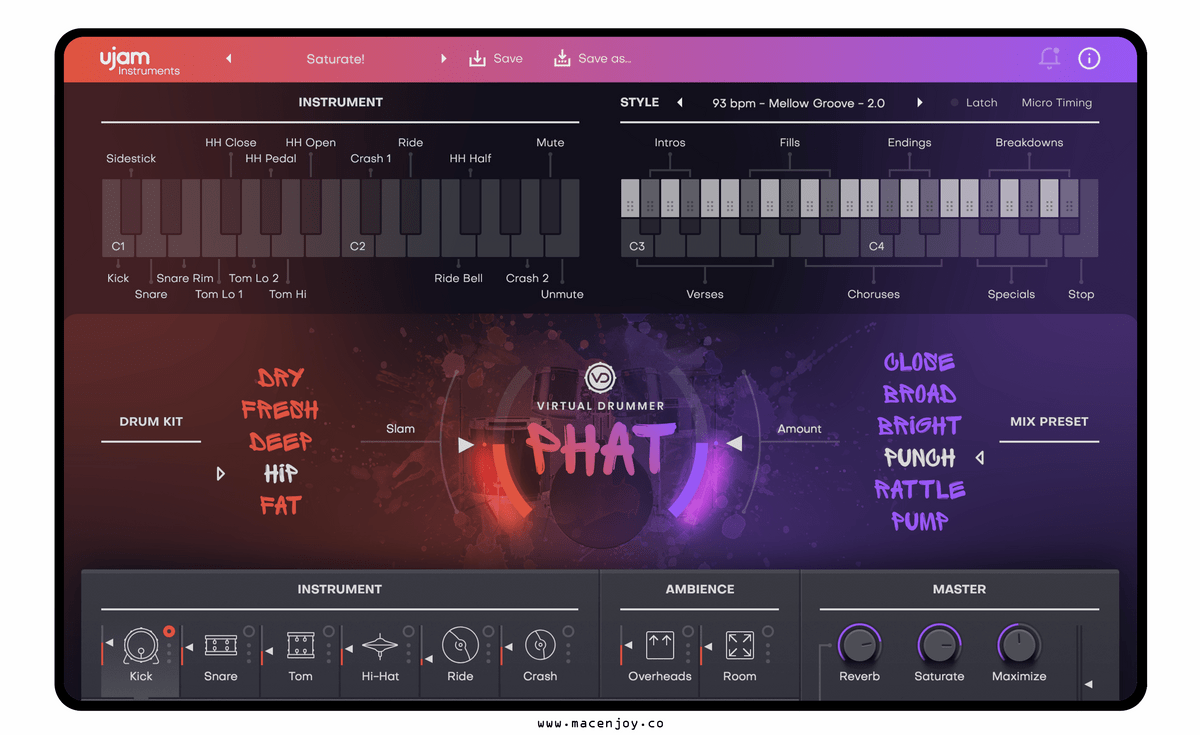Toggle the Hi-Hat mute indicator

tap(409, 631)
